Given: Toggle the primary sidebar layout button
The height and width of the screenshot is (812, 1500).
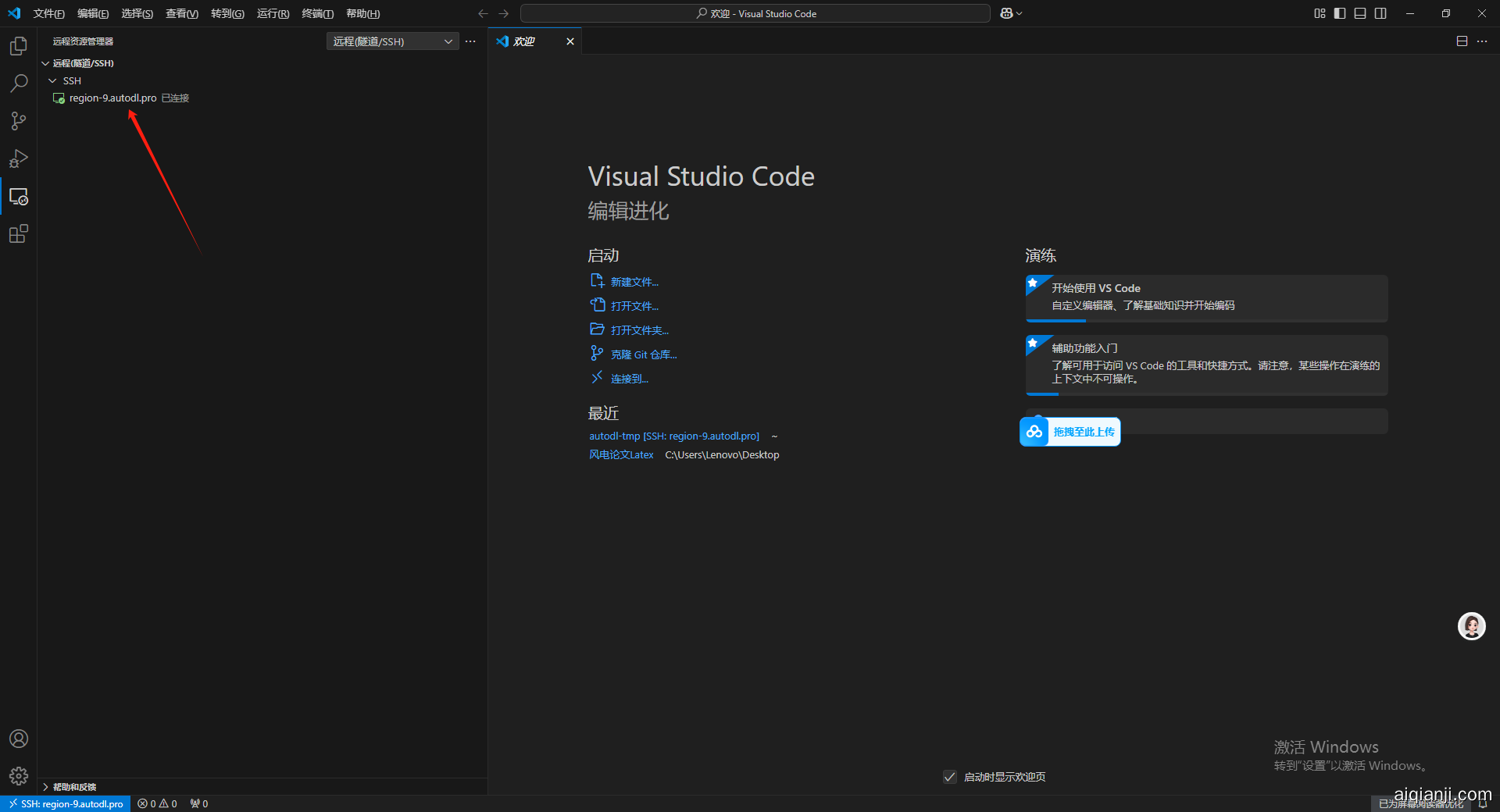Looking at the screenshot, I should pyautogui.click(x=1340, y=13).
